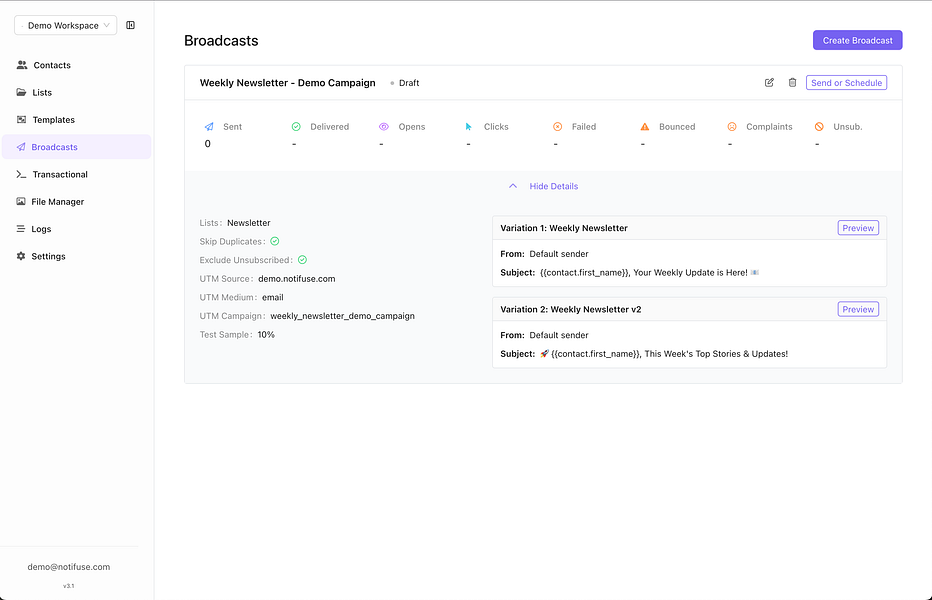932x600 pixels.
Task: Select the Contacts icon in the sidebar
Action: coord(22,65)
